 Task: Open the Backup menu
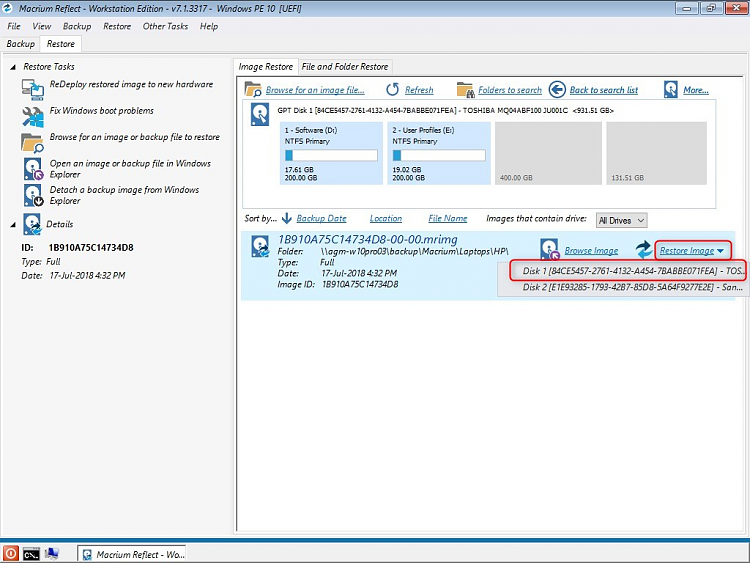(77, 26)
